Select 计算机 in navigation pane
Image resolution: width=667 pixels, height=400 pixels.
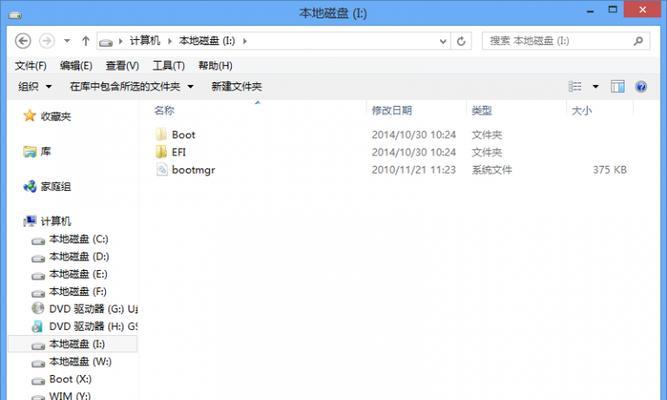pyautogui.click(x=56, y=221)
